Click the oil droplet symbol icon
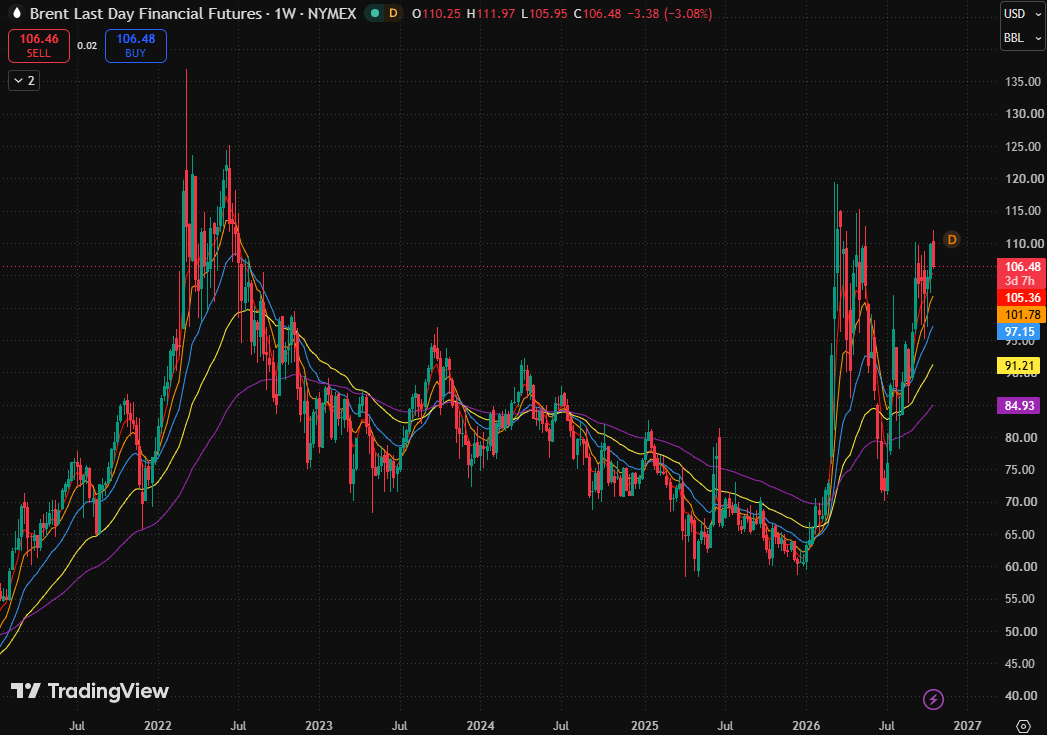 [x=17, y=13]
